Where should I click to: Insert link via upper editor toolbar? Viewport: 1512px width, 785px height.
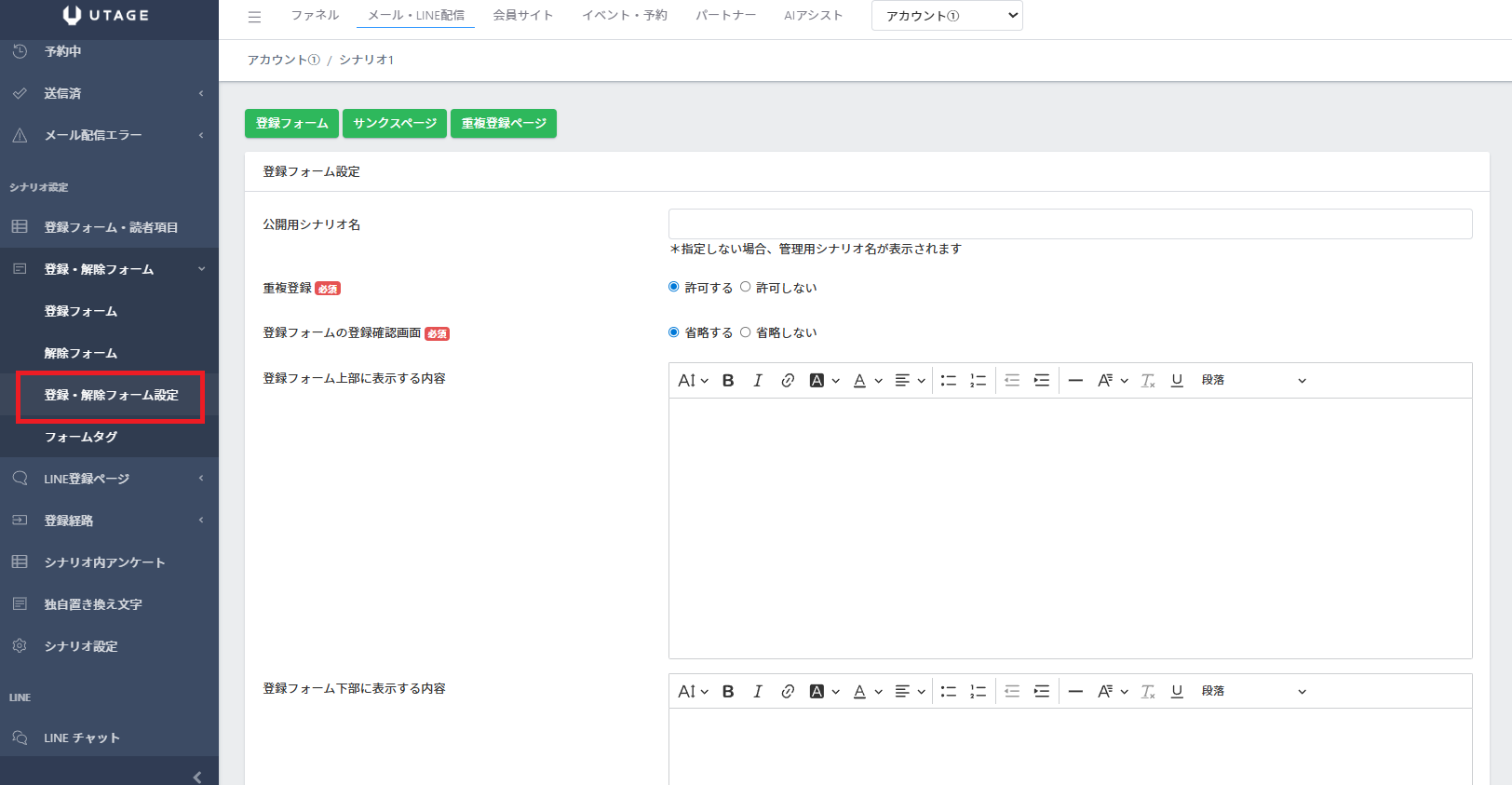(x=788, y=380)
